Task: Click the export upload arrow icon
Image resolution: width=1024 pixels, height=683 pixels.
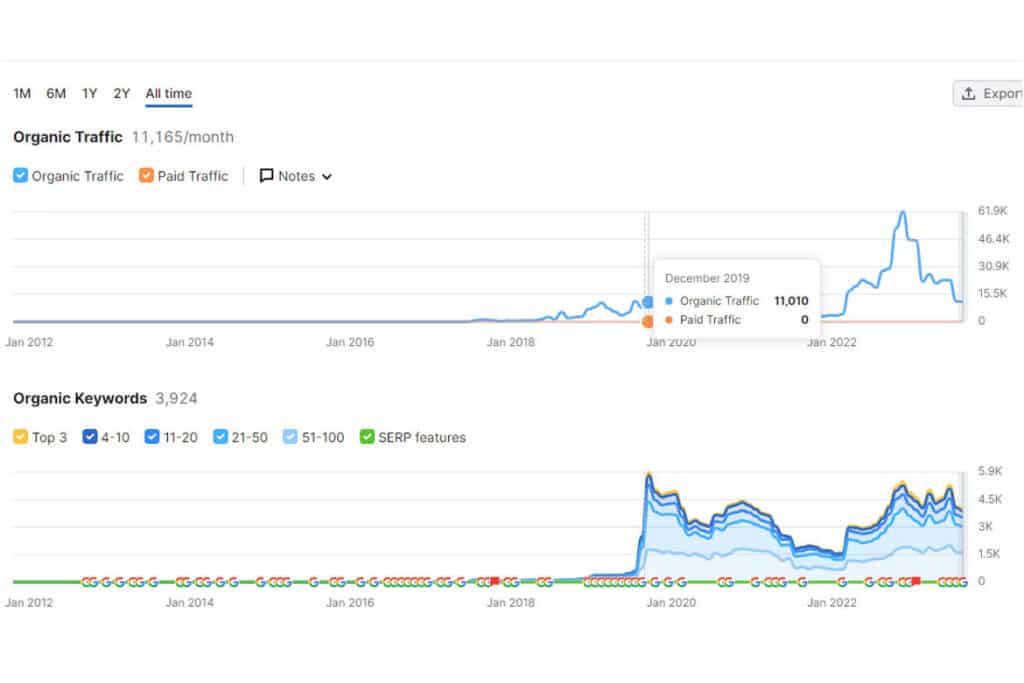Action: click(969, 93)
